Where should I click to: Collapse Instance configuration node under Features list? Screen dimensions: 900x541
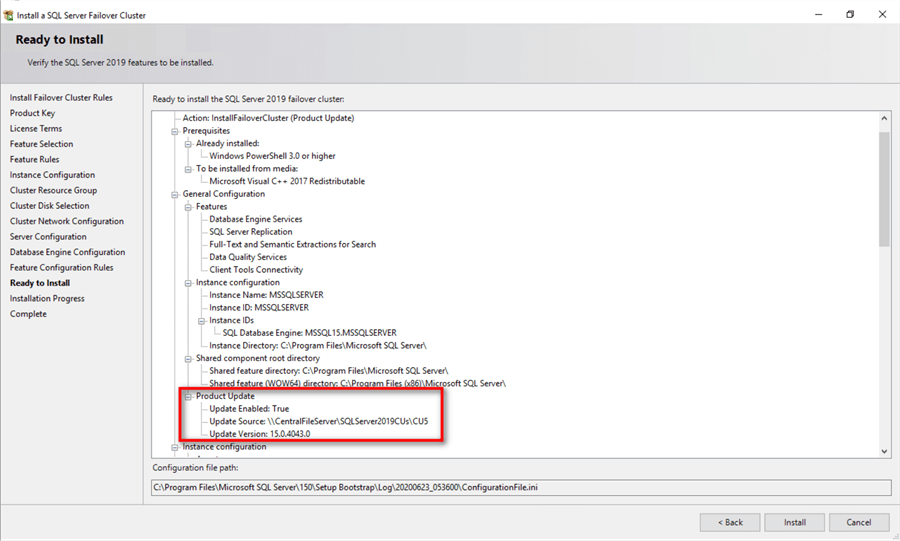188,283
